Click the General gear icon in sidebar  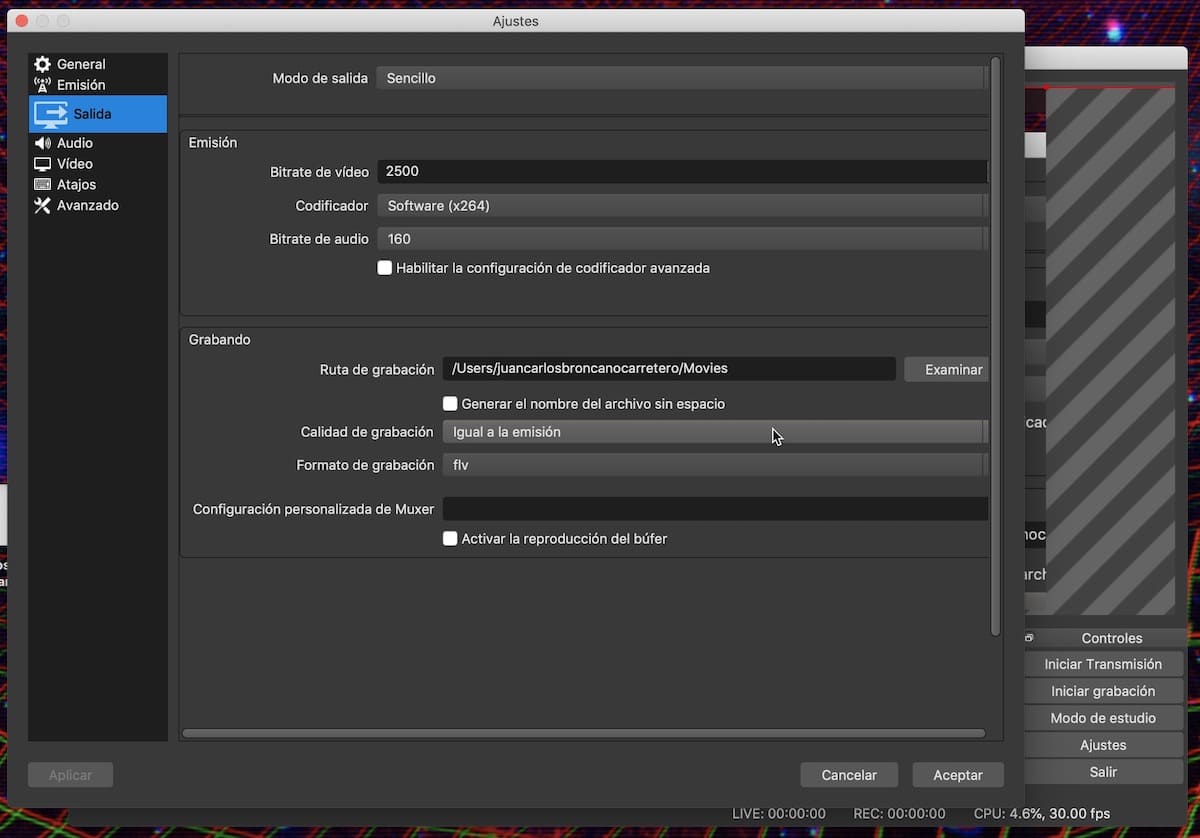point(42,64)
